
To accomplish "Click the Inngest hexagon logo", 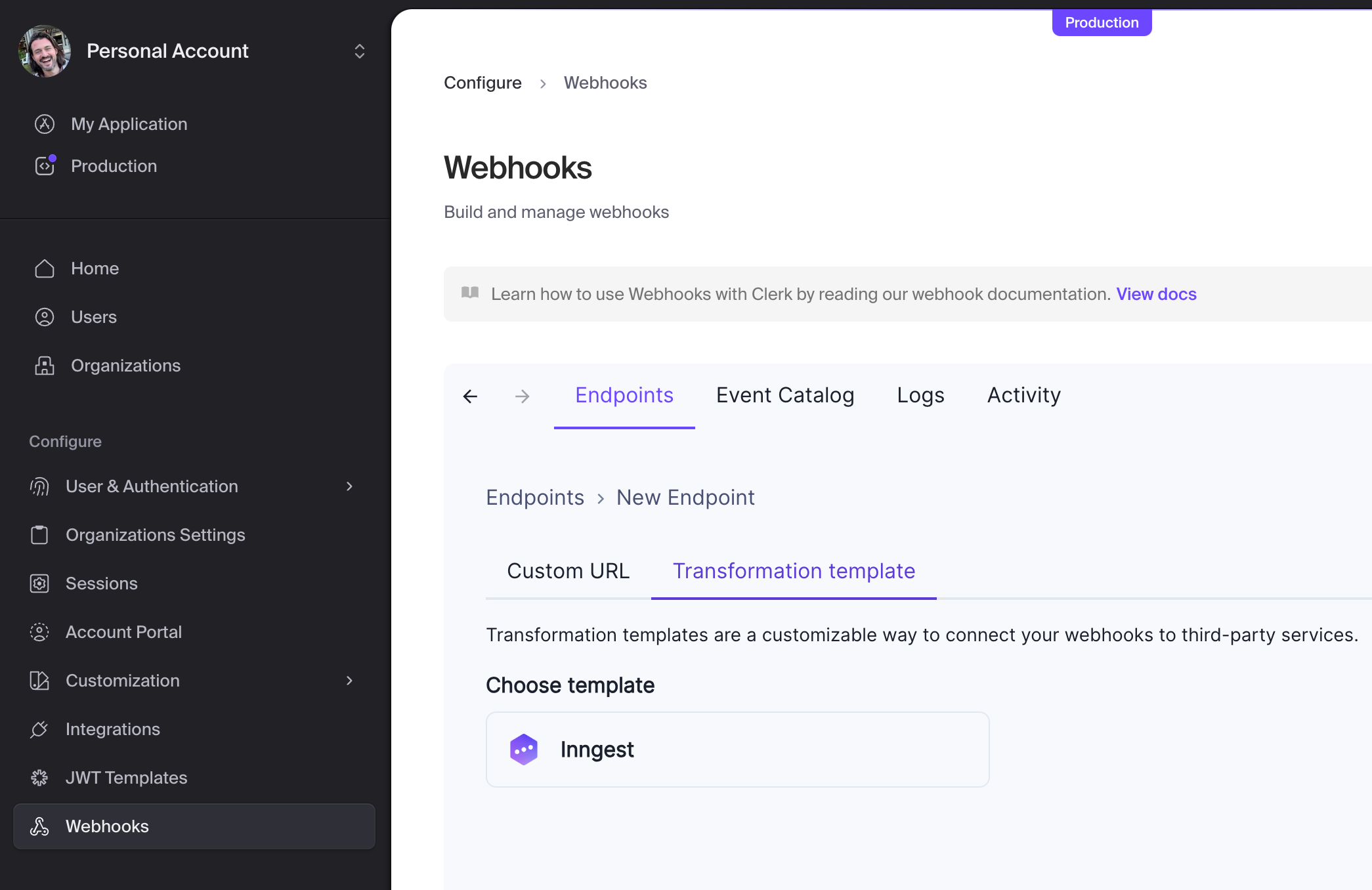I will click(523, 749).
